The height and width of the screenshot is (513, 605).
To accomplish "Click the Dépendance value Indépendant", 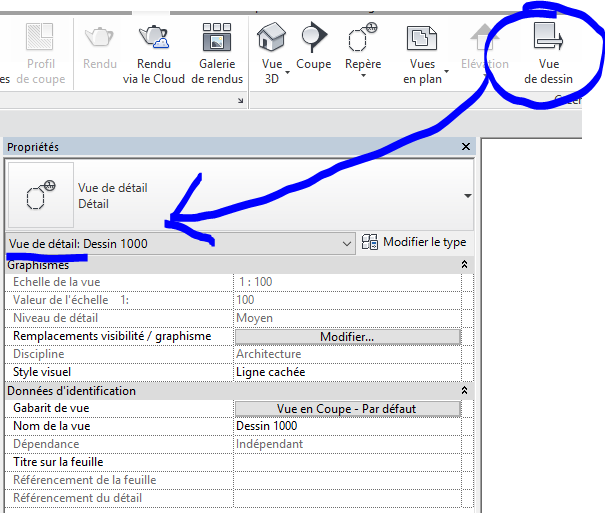I will [x=348, y=444].
